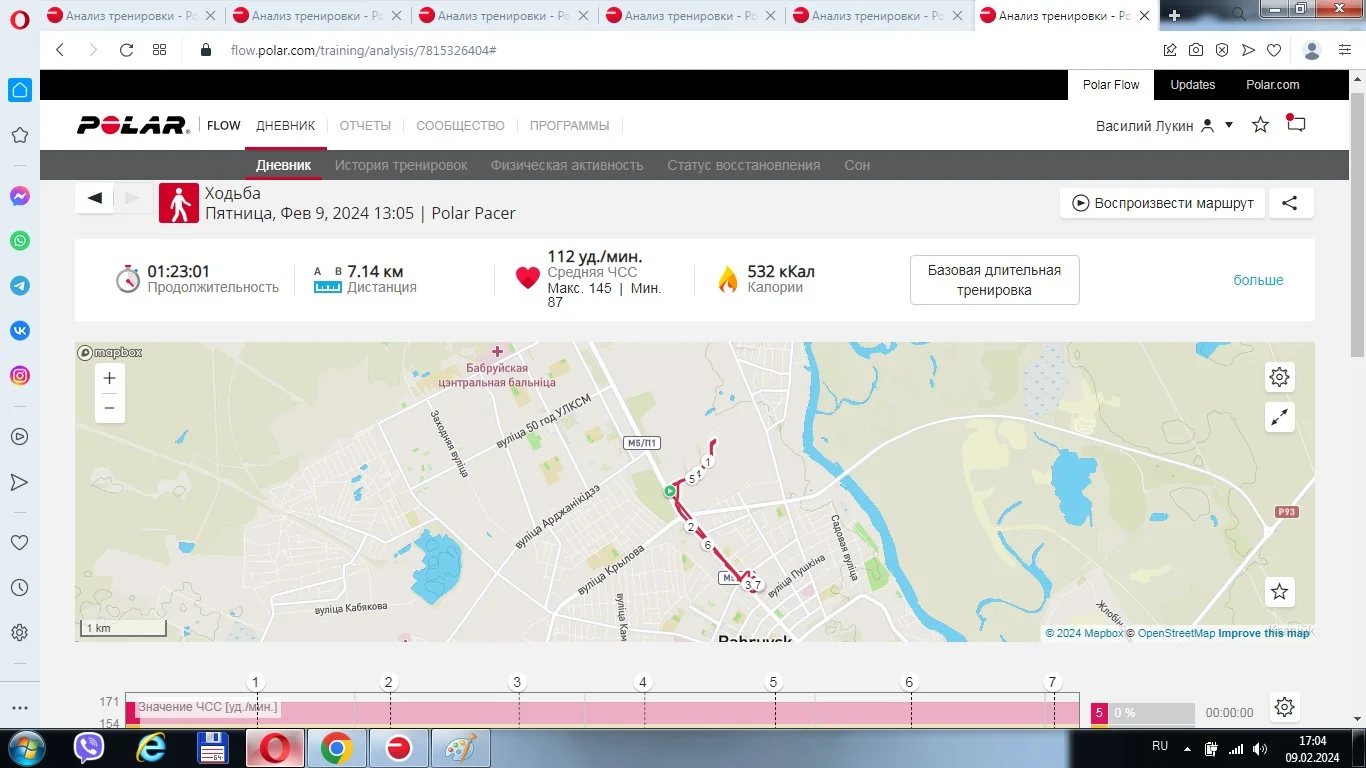The width and height of the screenshot is (1366, 768).
Task: Click the walking sport icon
Action: [x=179, y=203]
